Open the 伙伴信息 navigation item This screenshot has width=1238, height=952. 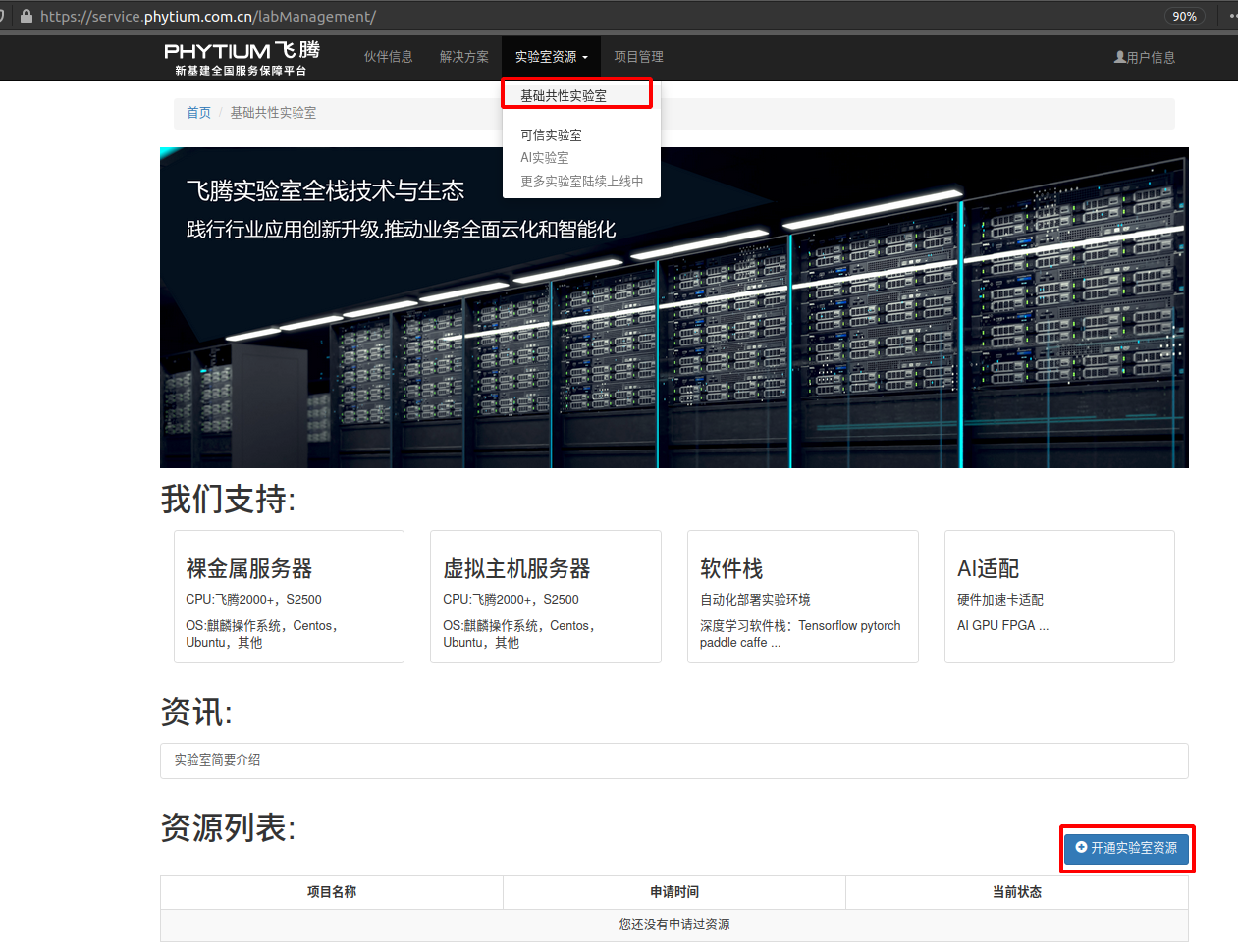click(388, 57)
